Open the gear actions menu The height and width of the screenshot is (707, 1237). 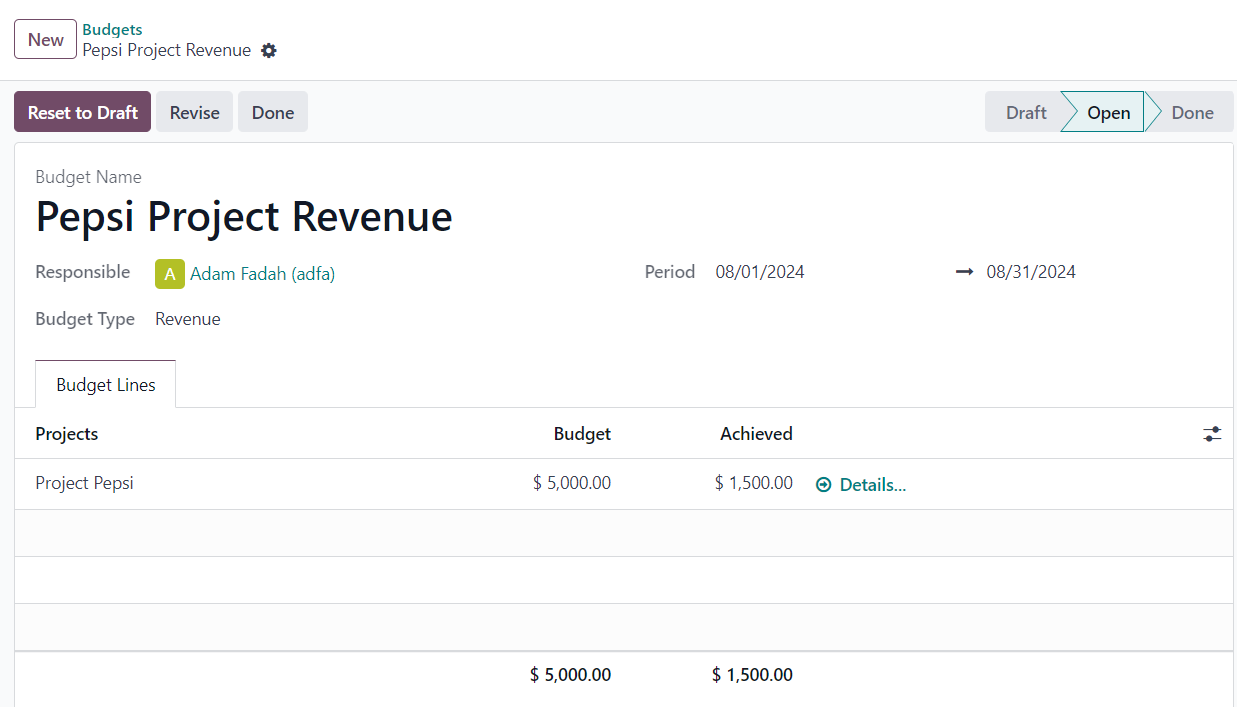[268, 50]
